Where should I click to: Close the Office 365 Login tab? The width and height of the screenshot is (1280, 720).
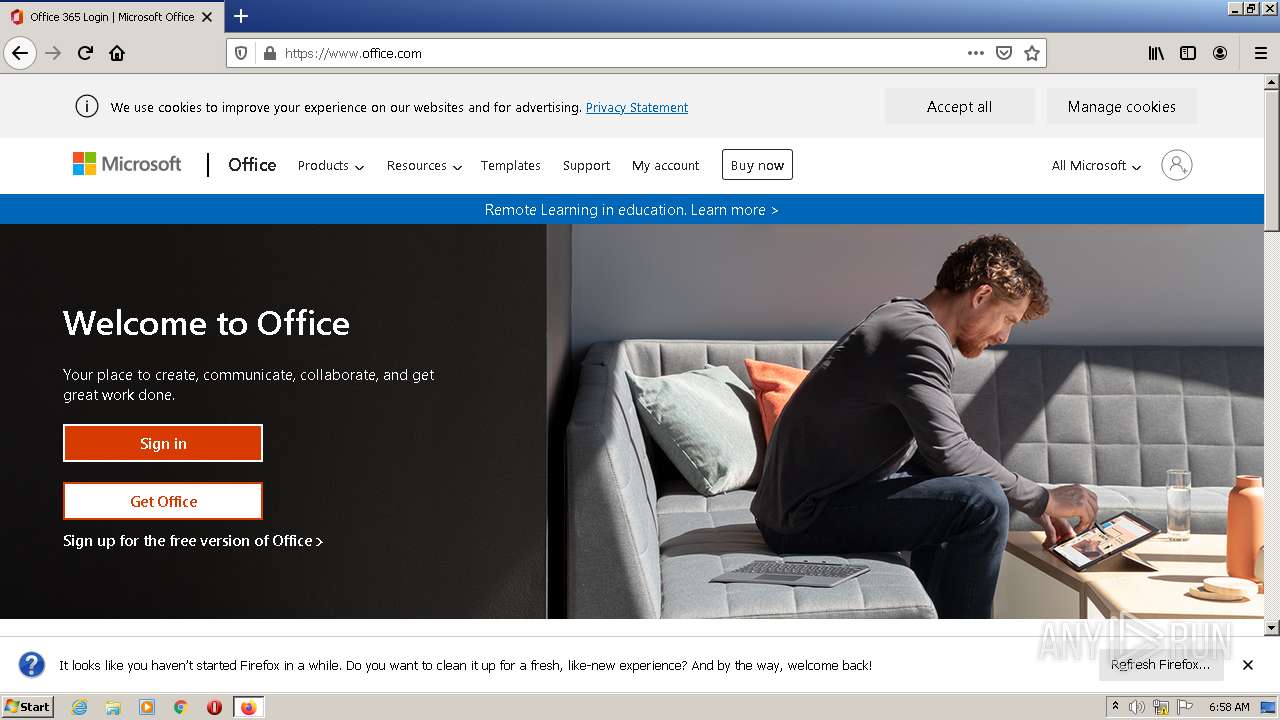pyautogui.click(x=207, y=17)
